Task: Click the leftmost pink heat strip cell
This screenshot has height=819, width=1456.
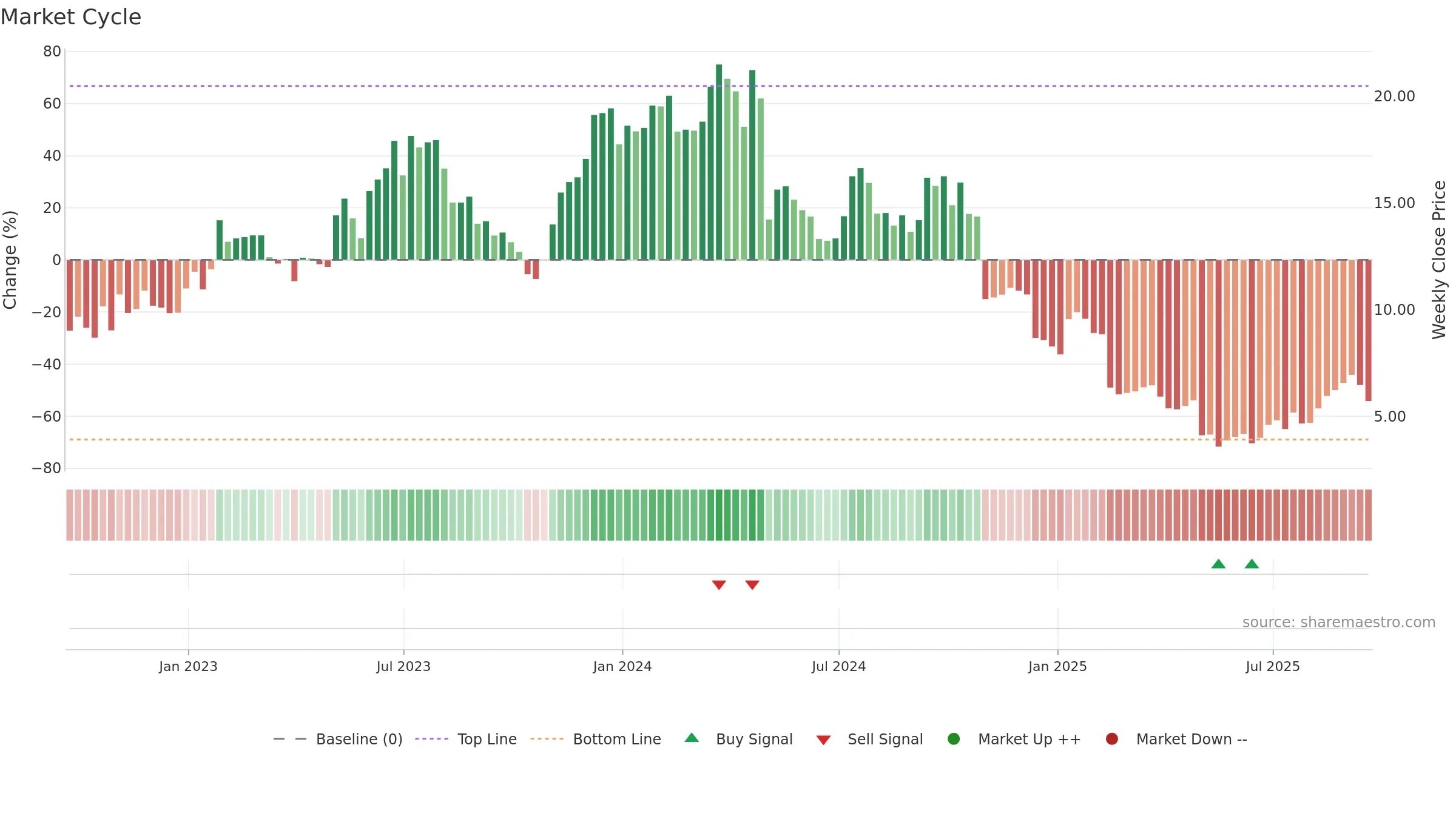Action: (x=70, y=515)
